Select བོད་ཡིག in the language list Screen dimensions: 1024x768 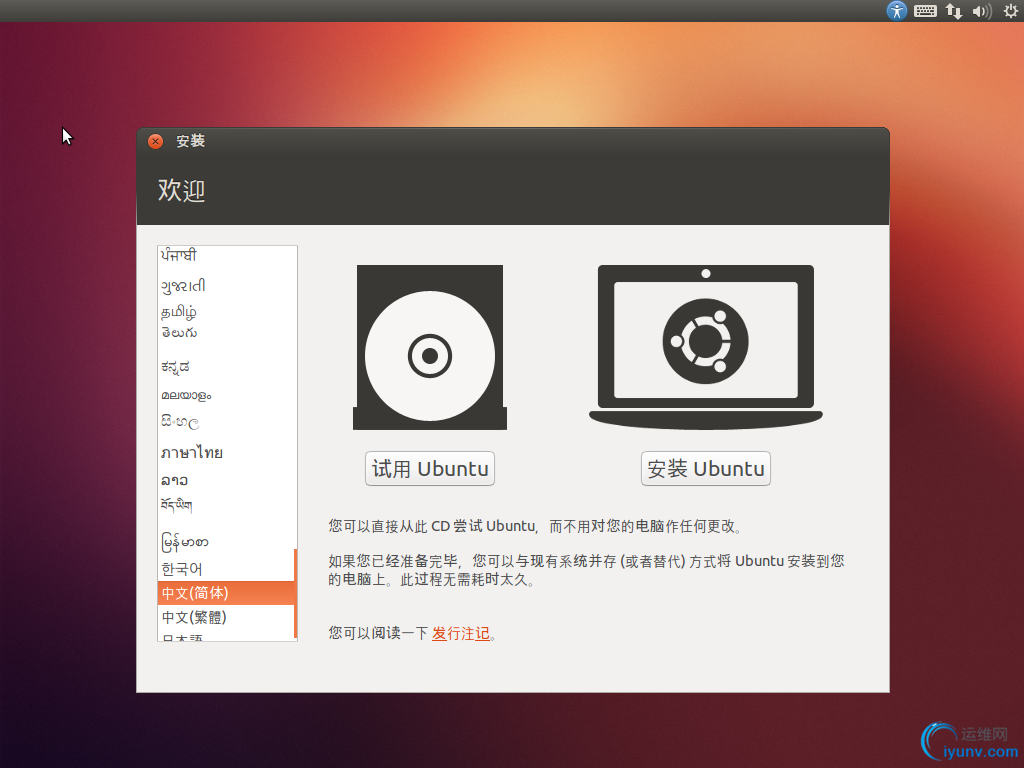[x=226, y=505]
